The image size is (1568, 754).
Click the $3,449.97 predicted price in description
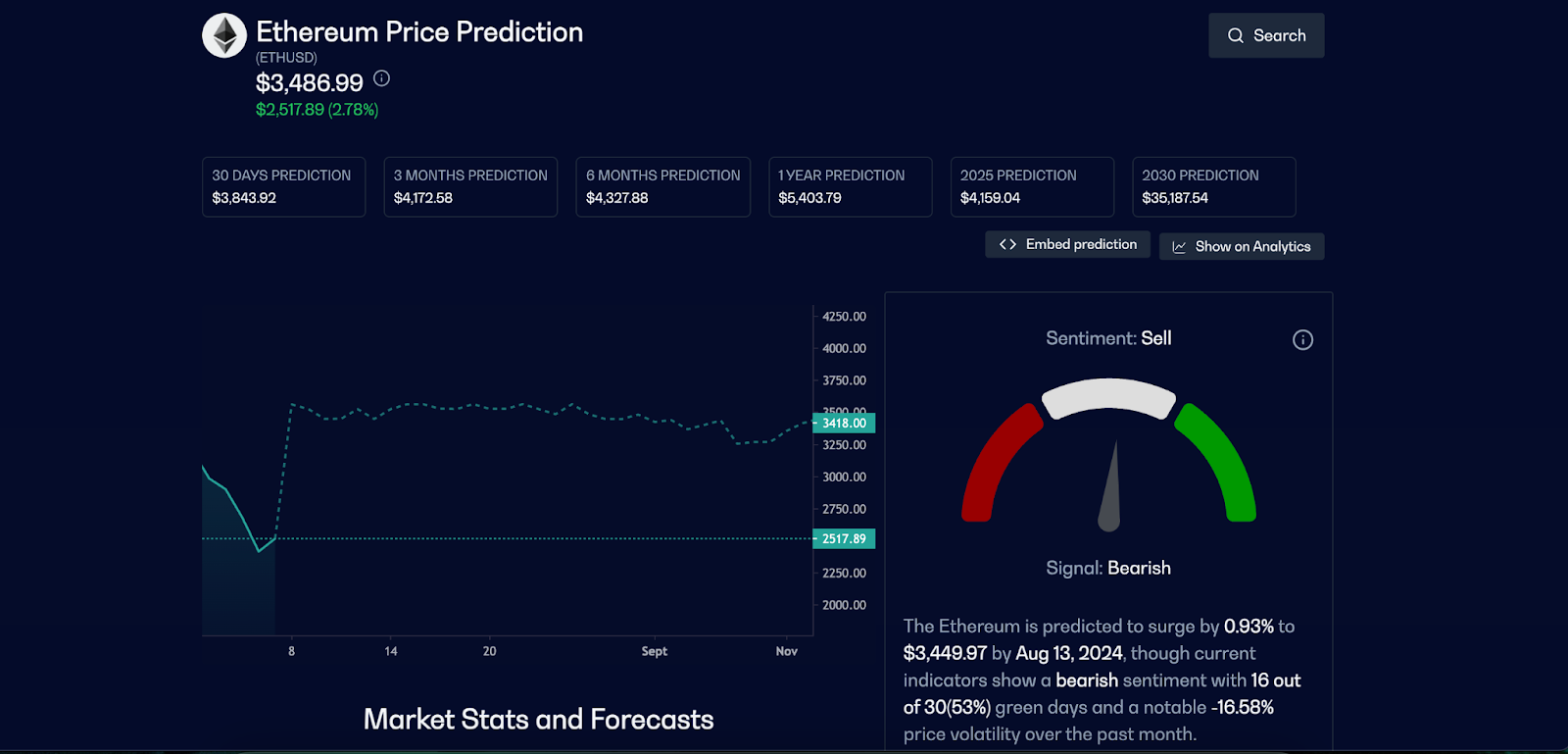click(946, 653)
